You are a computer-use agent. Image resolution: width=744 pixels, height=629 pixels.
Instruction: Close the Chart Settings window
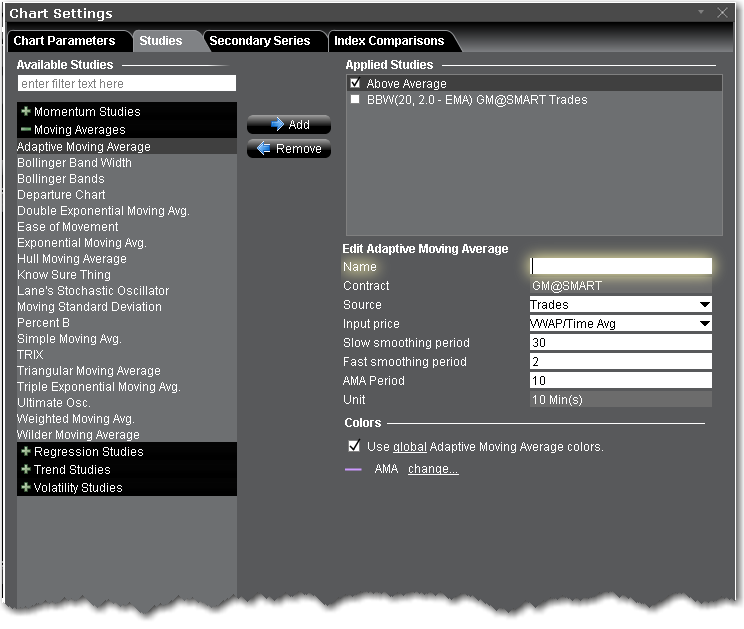(722, 13)
